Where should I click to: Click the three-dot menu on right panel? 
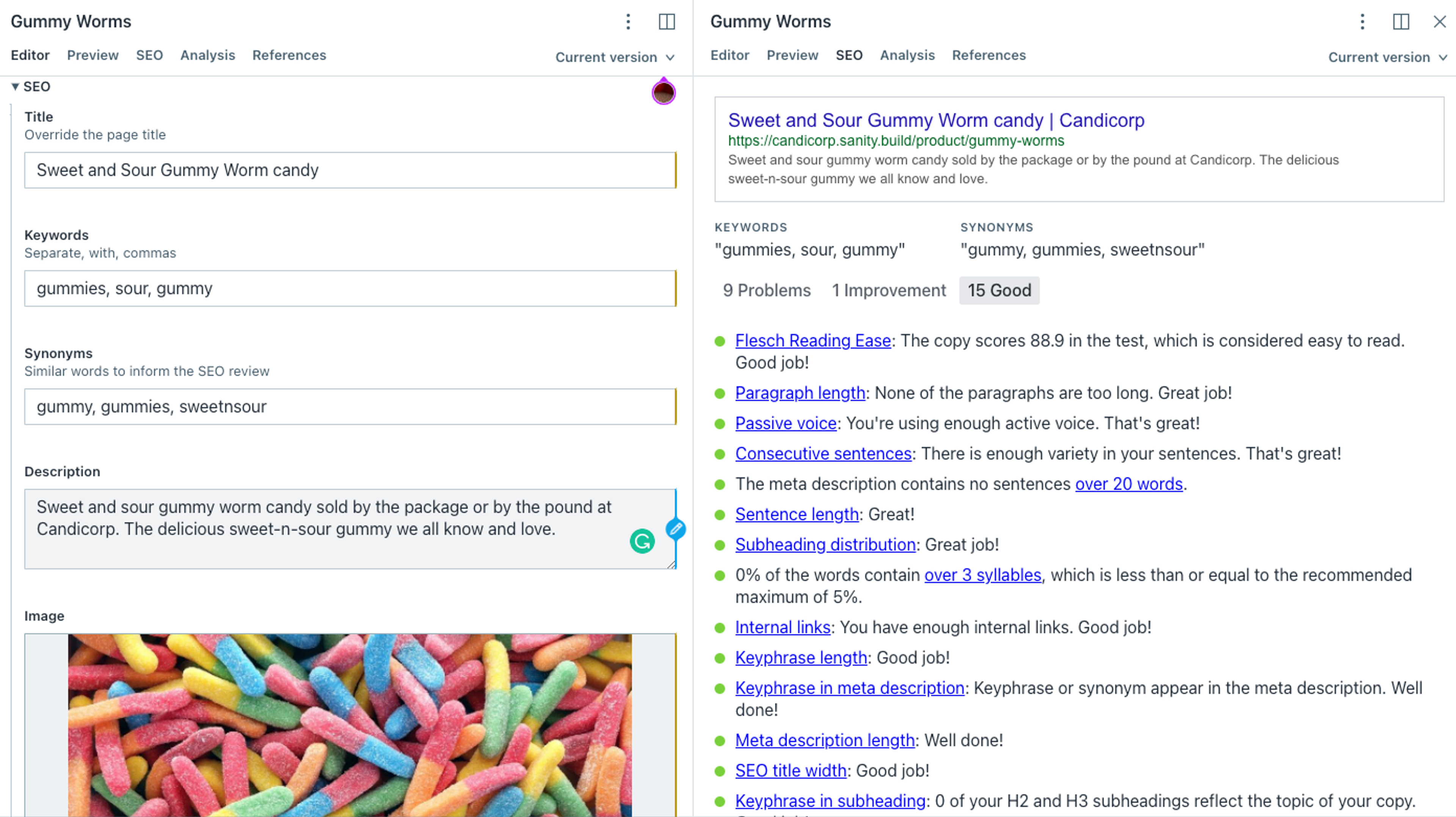[x=1363, y=20]
